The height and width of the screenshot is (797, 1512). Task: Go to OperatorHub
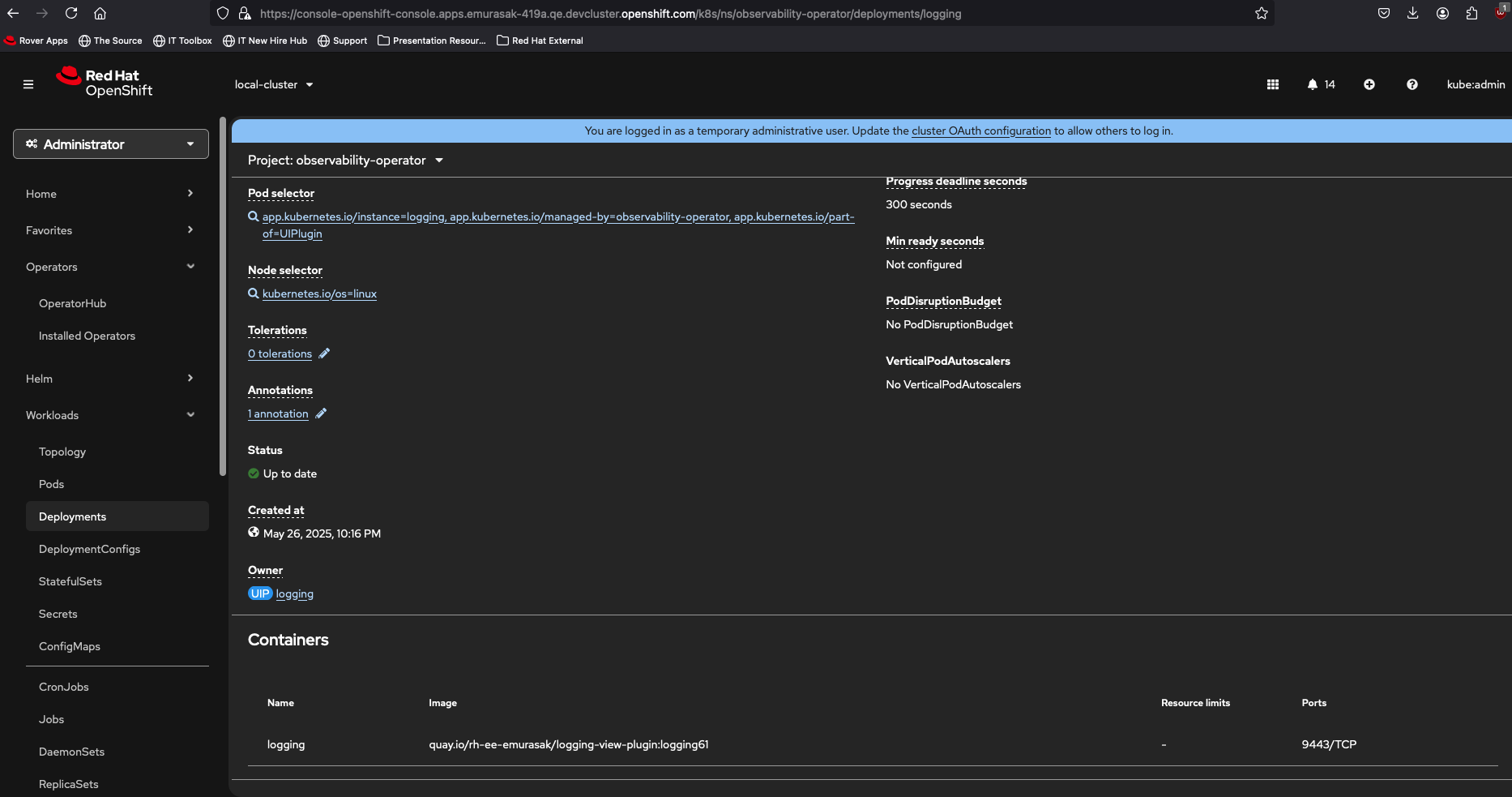coord(73,303)
